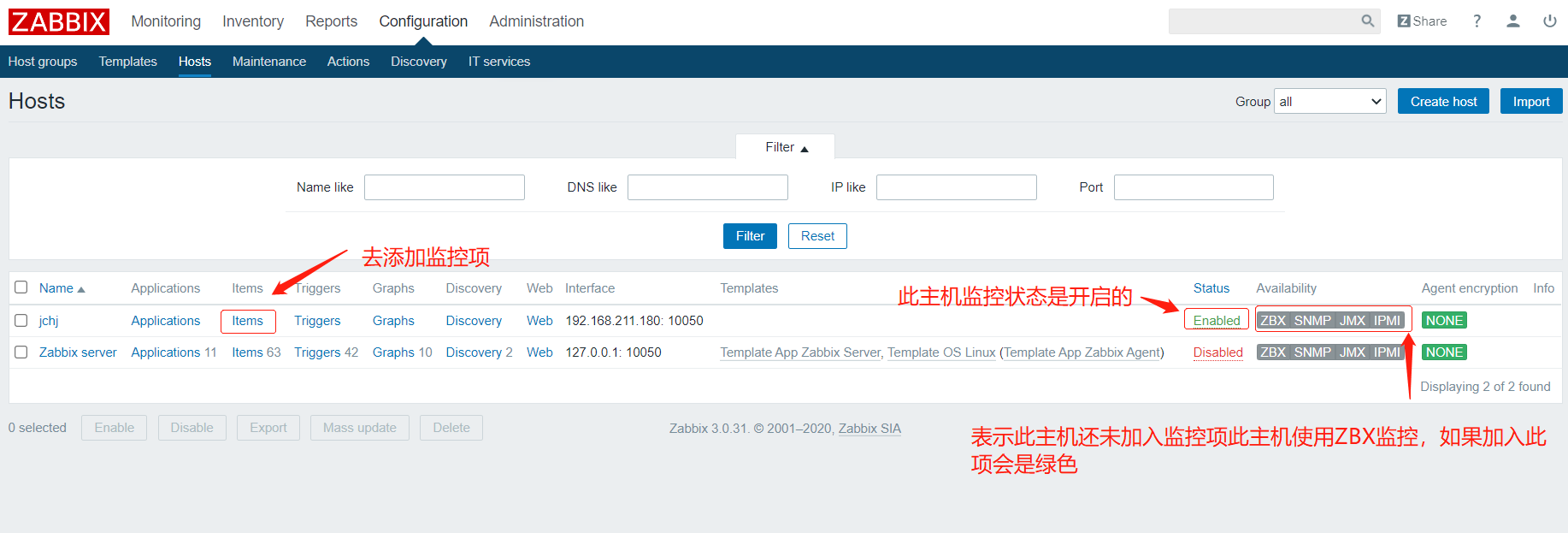Click JMX availability badge for jchj
The image size is (1568, 533).
(1352, 321)
